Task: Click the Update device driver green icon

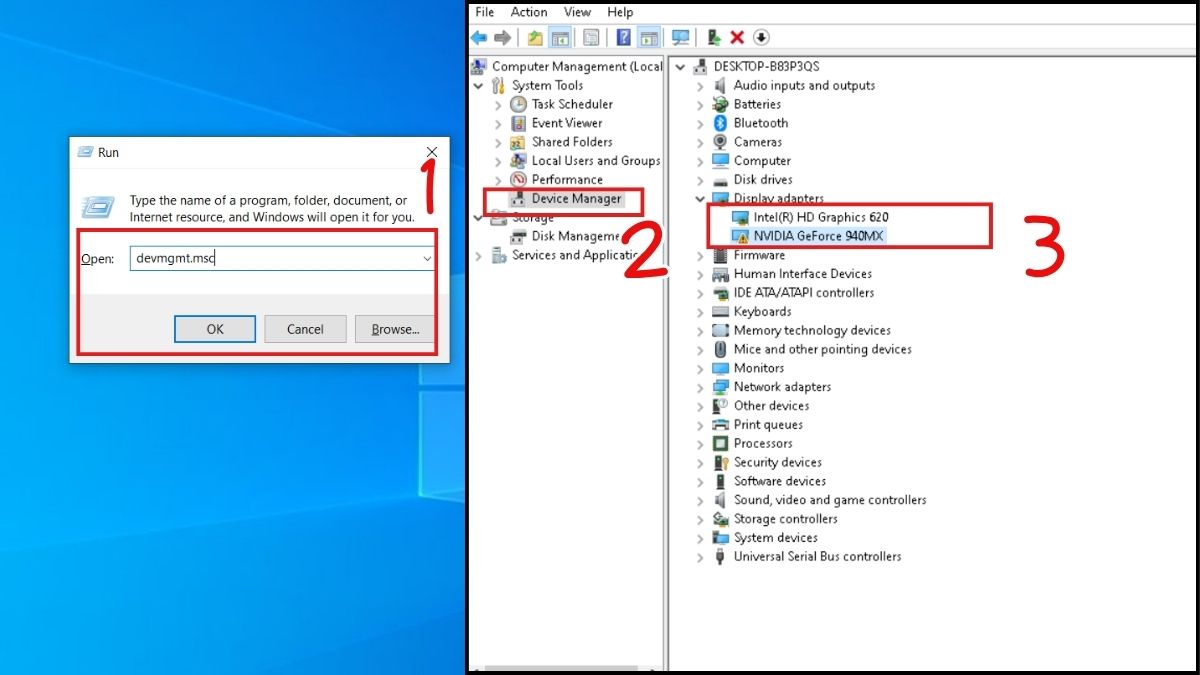Action: pyautogui.click(x=714, y=37)
